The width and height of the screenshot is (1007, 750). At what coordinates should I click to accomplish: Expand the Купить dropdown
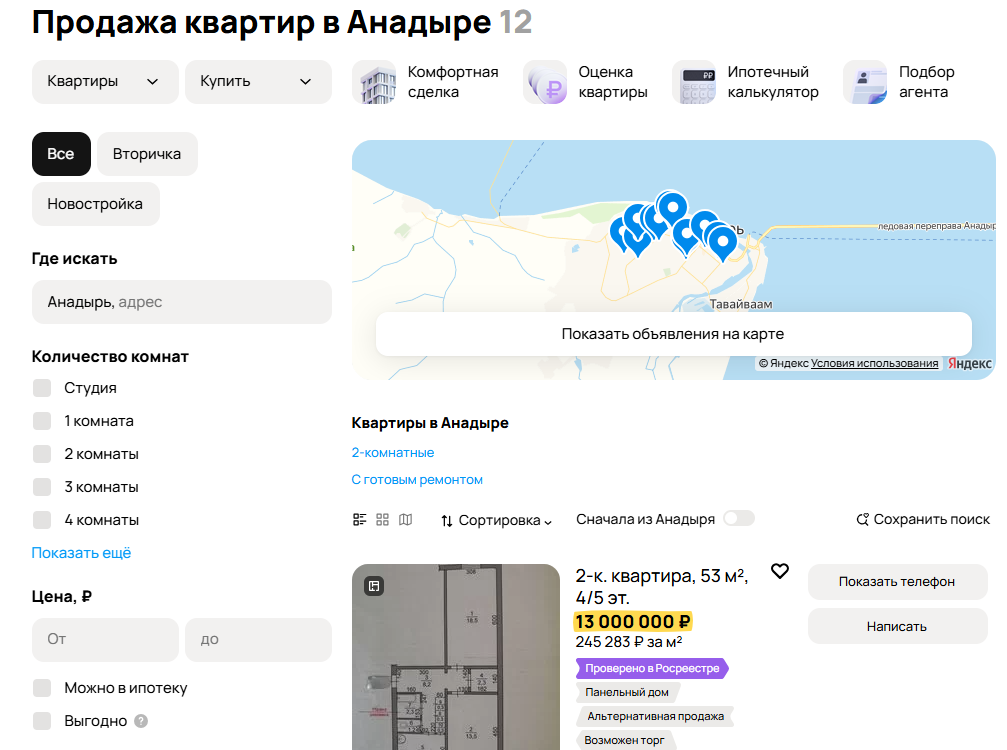[x=257, y=82]
